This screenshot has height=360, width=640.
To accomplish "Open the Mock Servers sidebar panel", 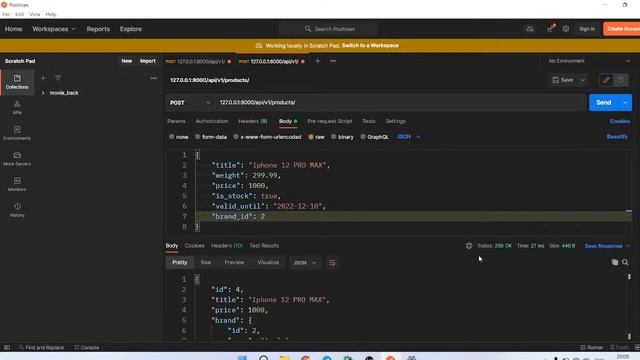I will point(17,159).
